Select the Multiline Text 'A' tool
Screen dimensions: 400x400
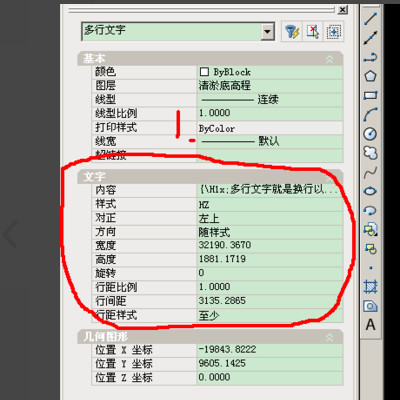pyautogui.click(x=370, y=325)
